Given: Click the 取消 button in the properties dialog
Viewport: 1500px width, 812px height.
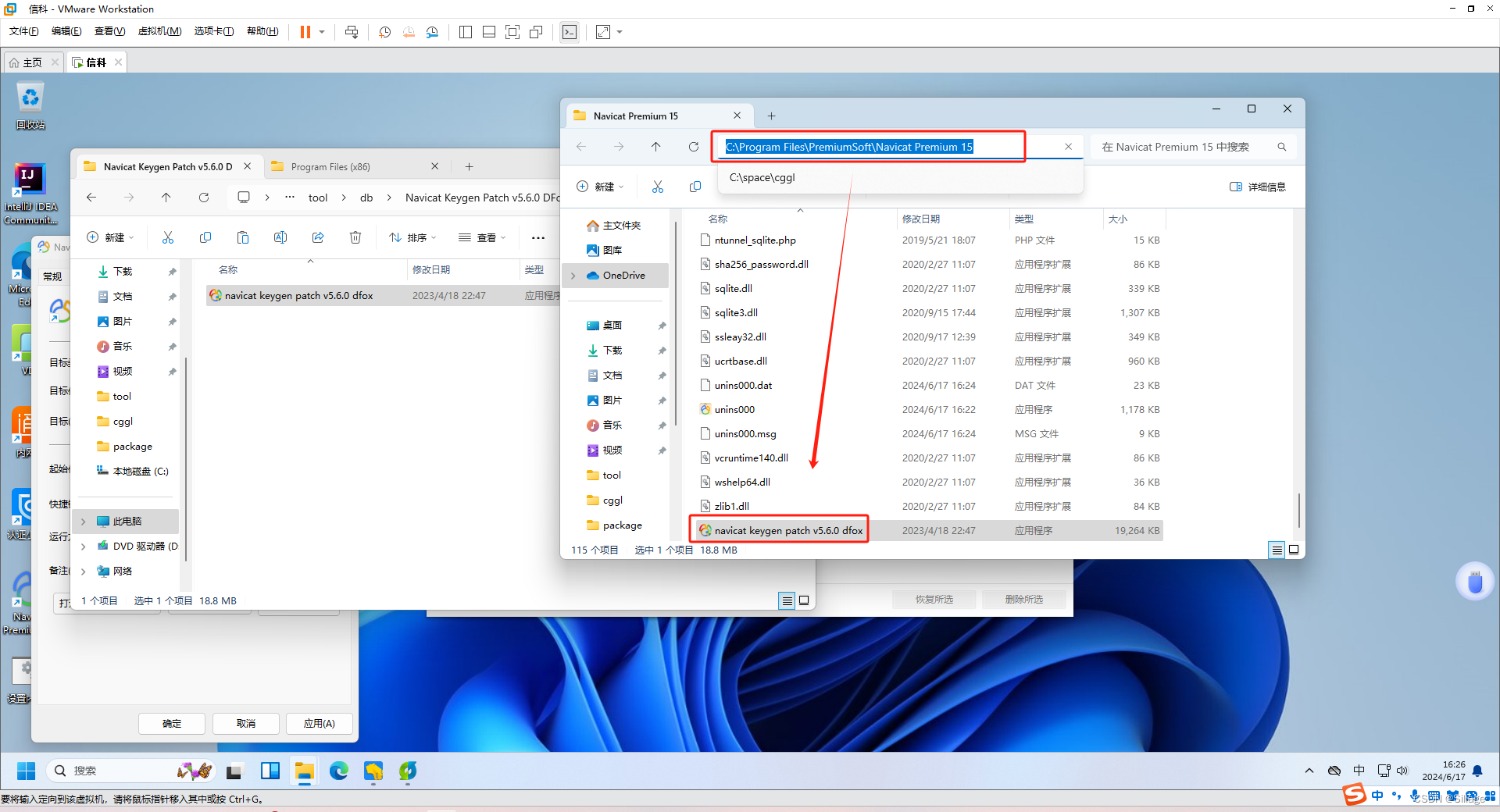Looking at the screenshot, I should [246, 724].
